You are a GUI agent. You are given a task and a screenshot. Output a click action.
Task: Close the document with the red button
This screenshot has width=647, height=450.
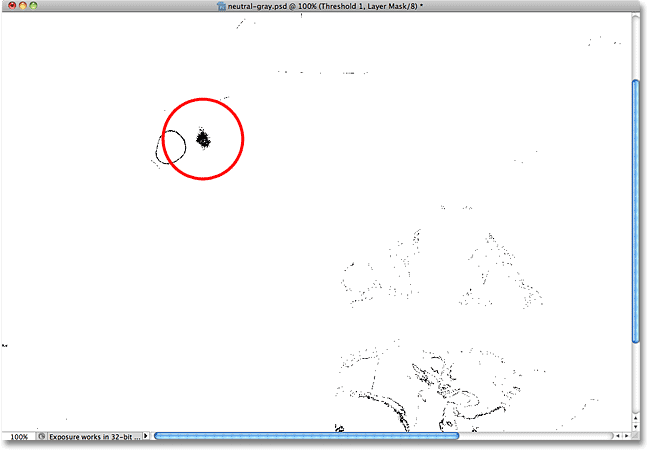coord(12,5)
